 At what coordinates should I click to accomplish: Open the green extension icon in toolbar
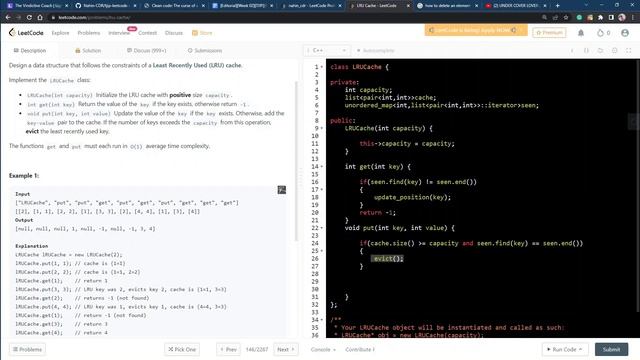579,18
